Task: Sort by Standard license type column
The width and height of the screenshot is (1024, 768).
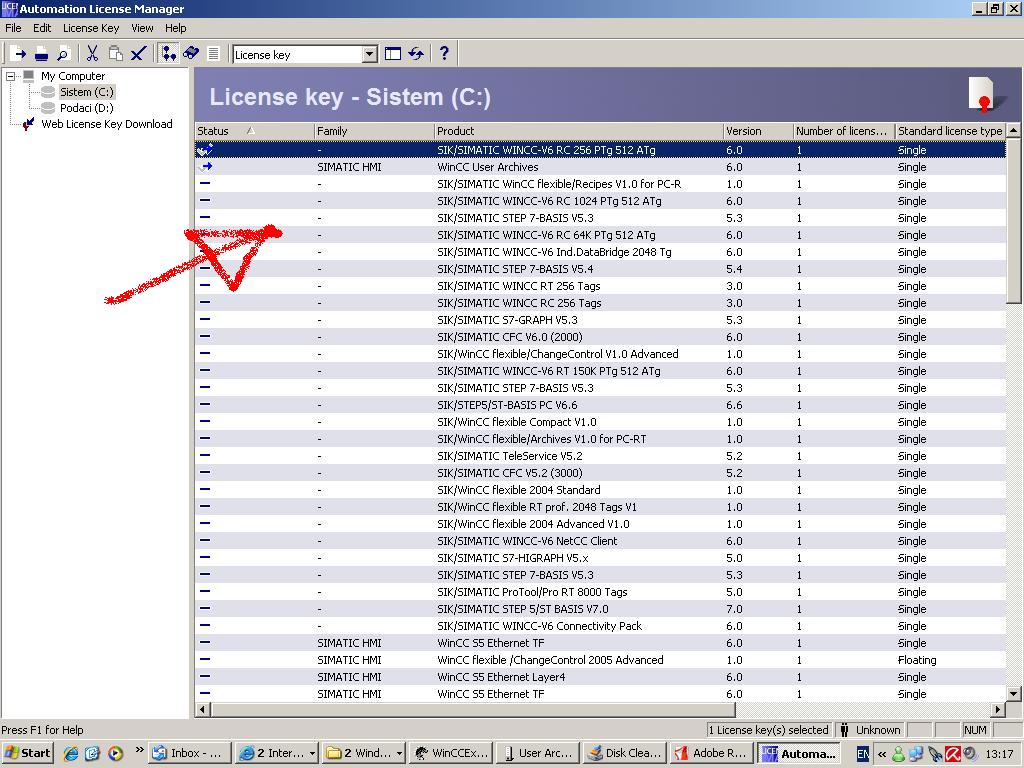Action: click(950, 131)
